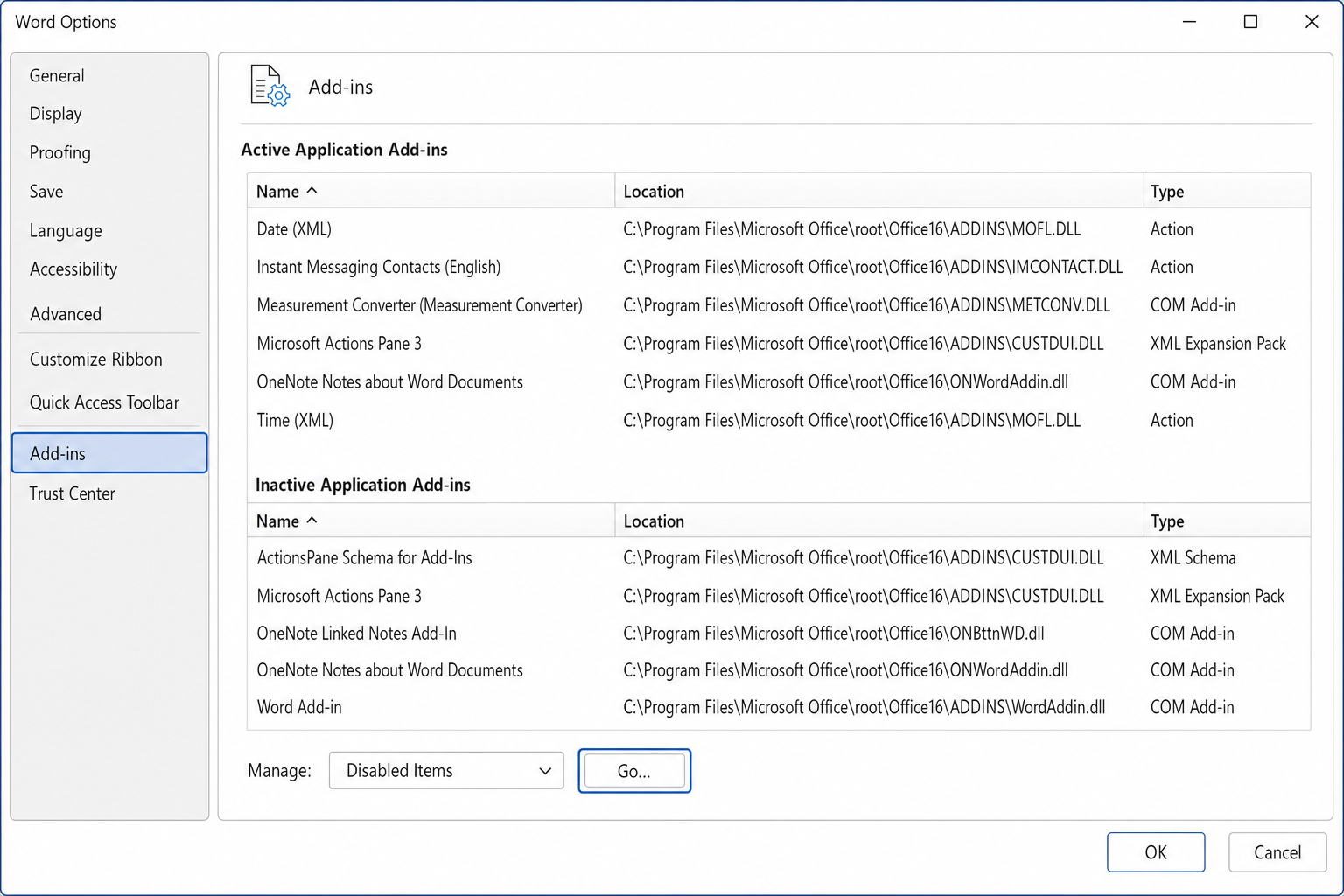
Task: Select the Date (XML) add-in row
Action: pos(779,229)
